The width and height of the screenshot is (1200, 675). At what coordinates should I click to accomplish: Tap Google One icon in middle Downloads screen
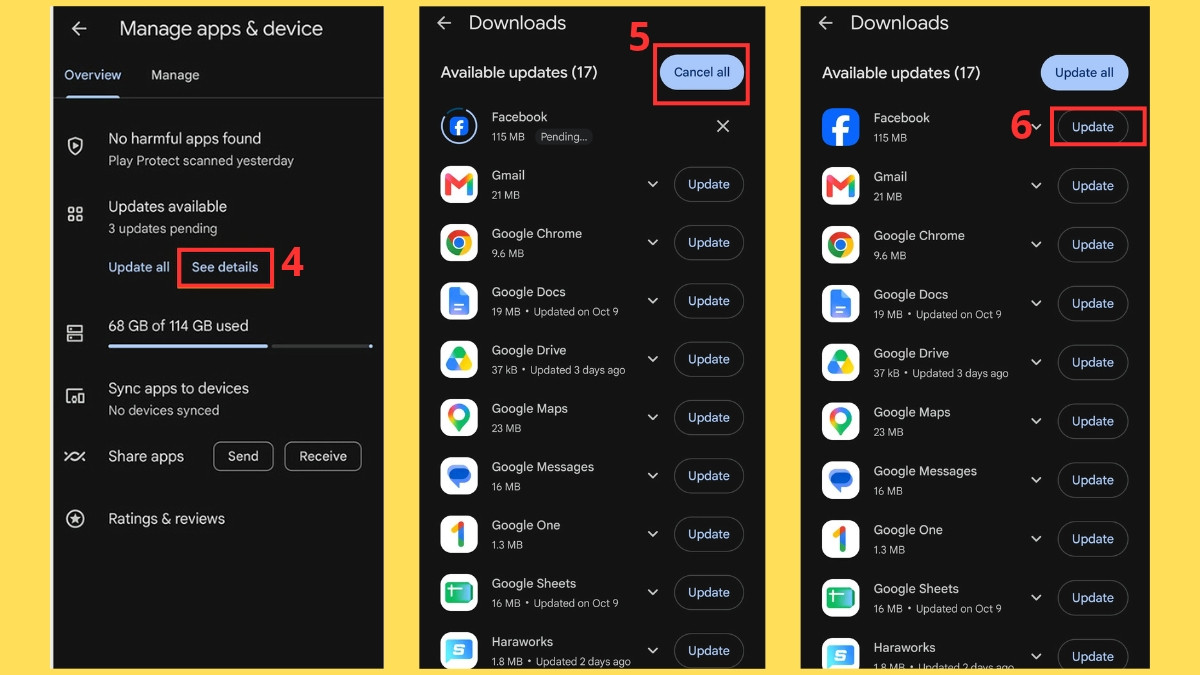[x=459, y=534]
